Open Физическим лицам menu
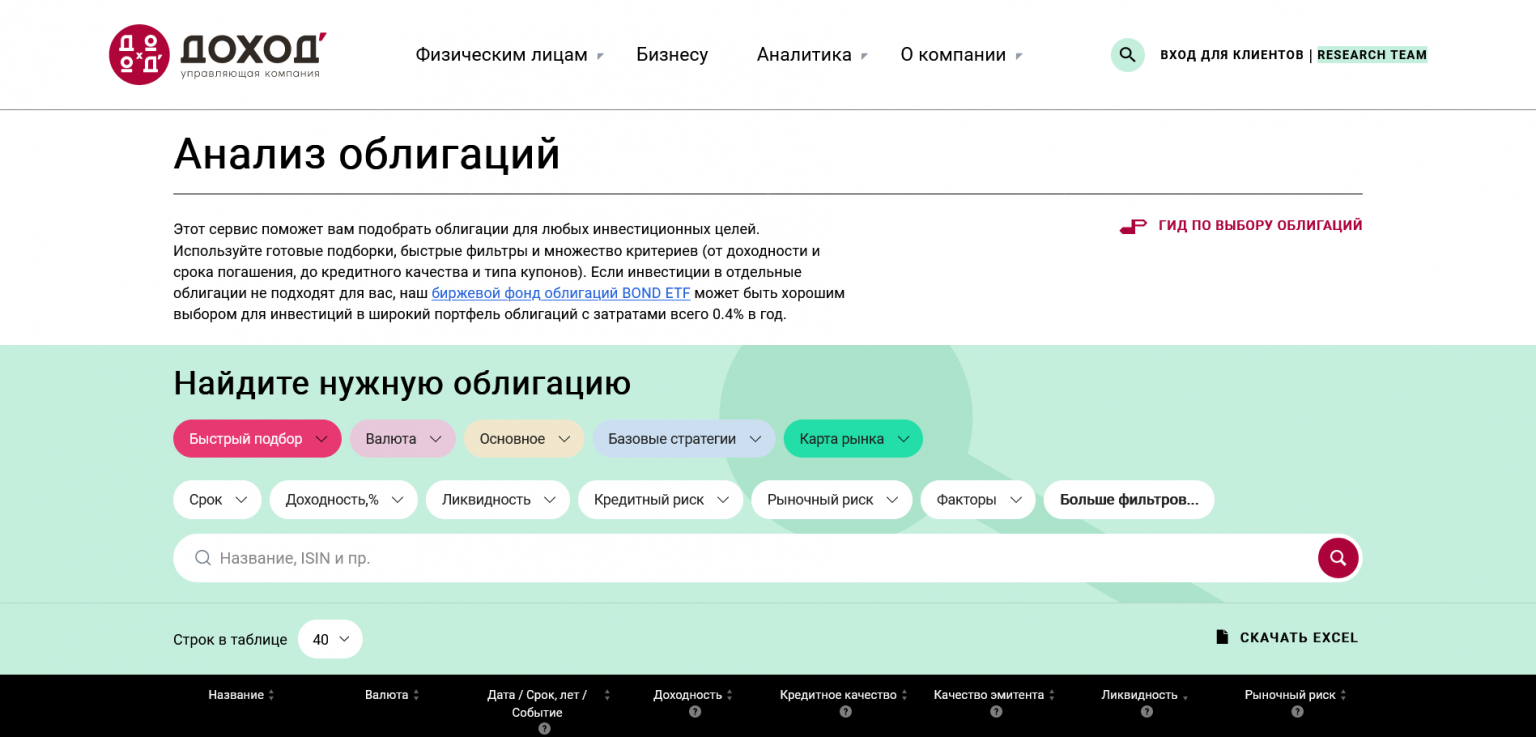The width and height of the screenshot is (1536, 737). click(x=509, y=55)
